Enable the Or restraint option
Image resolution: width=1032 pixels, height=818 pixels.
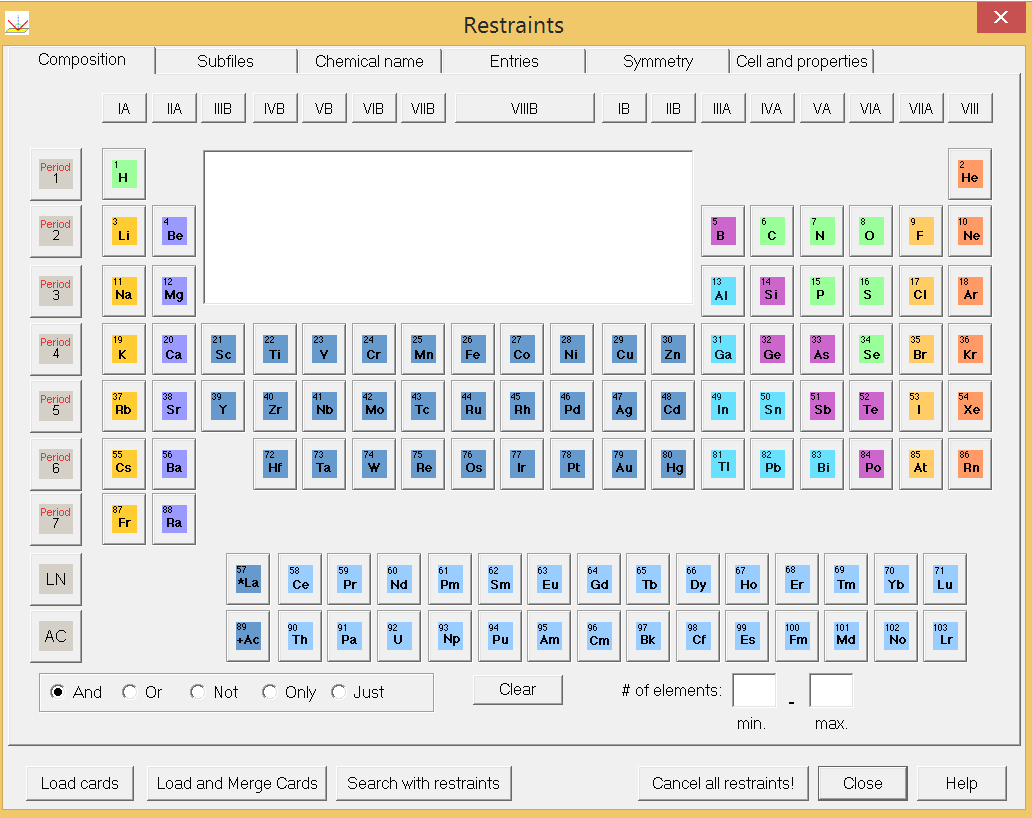pos(129,692)
